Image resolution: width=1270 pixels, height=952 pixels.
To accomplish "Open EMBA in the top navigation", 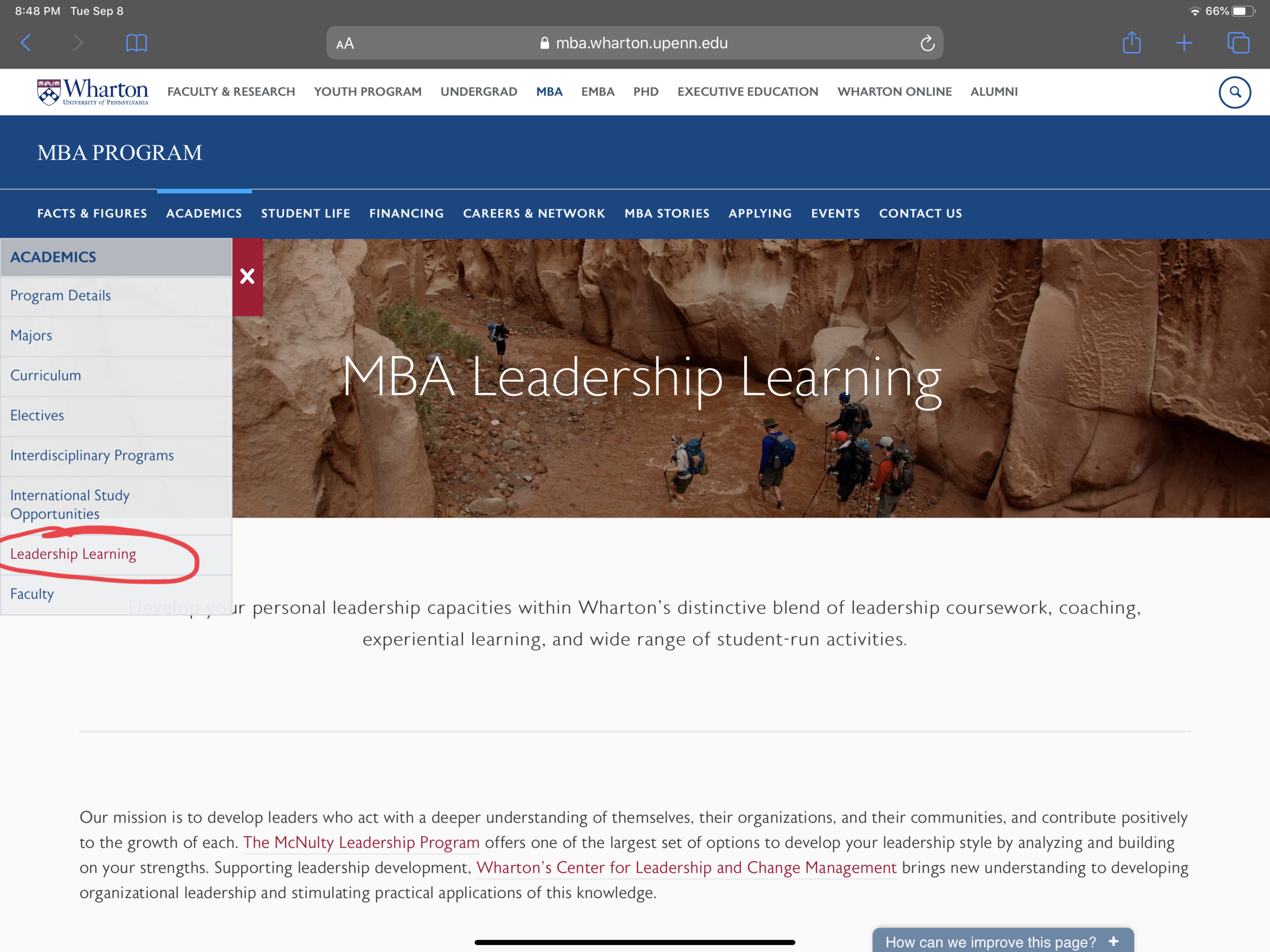I will (x=598, y=92).
